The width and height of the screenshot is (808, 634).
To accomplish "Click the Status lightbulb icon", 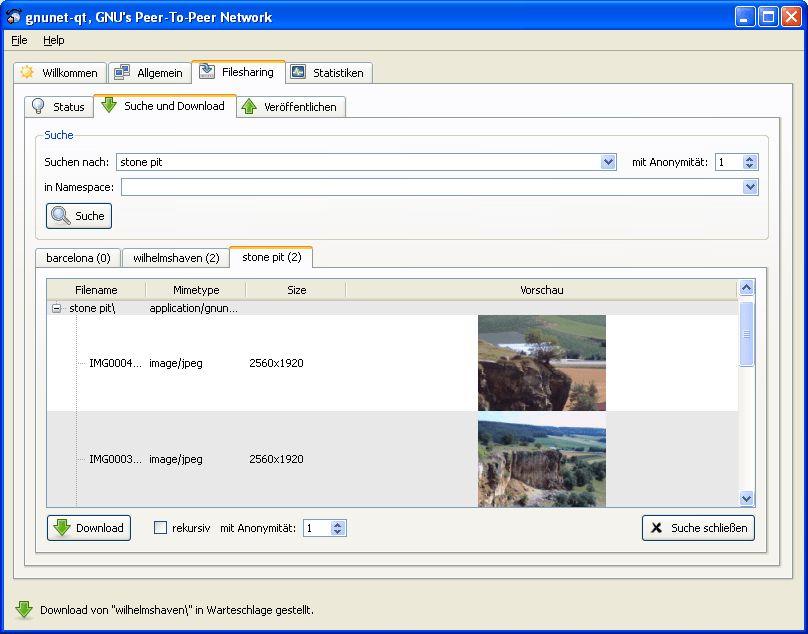I will click(39, 106).
